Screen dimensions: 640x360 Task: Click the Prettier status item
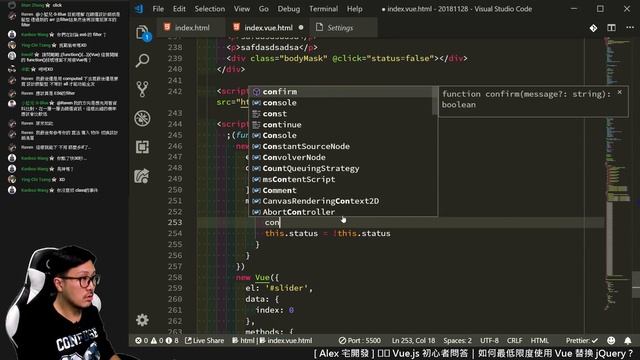[x=582, y=340]
